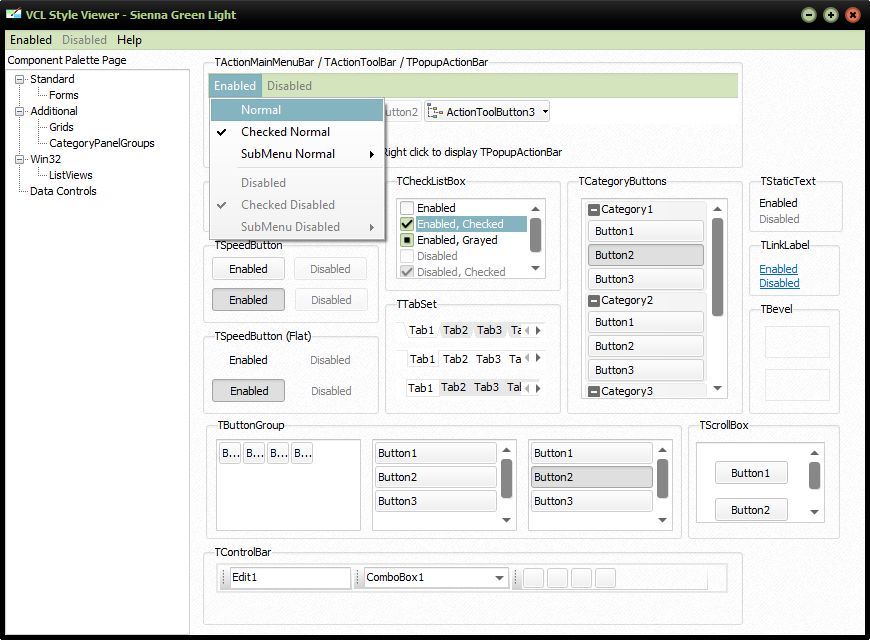This screenshot has height=640, width=870.
Task: Click the Disabled TLinkLabel link
Action: (780, 283)
